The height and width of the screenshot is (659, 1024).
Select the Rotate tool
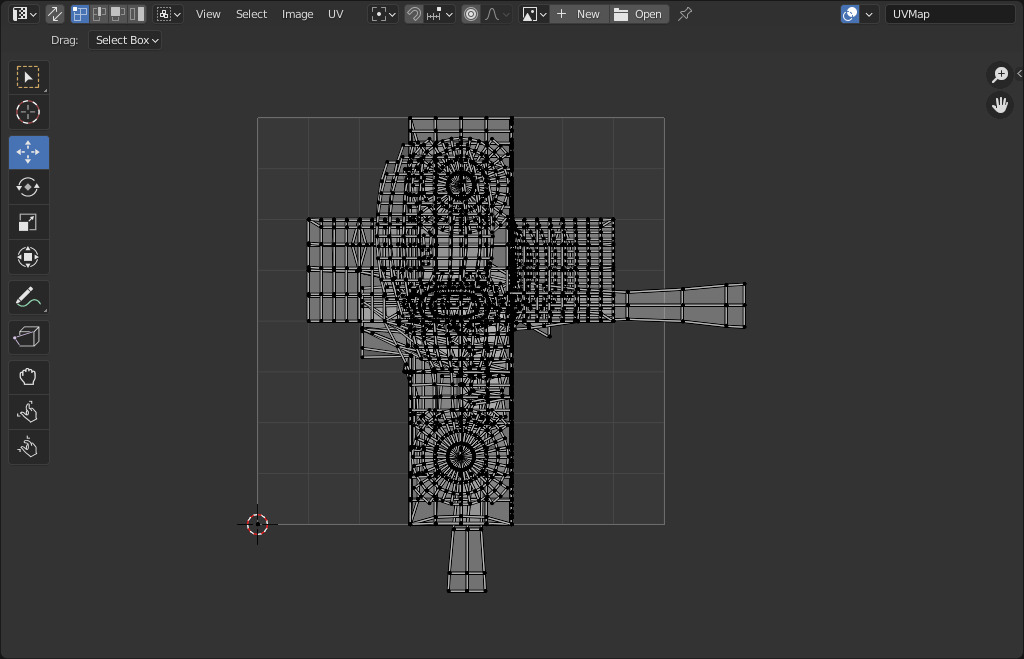(28, 187)
